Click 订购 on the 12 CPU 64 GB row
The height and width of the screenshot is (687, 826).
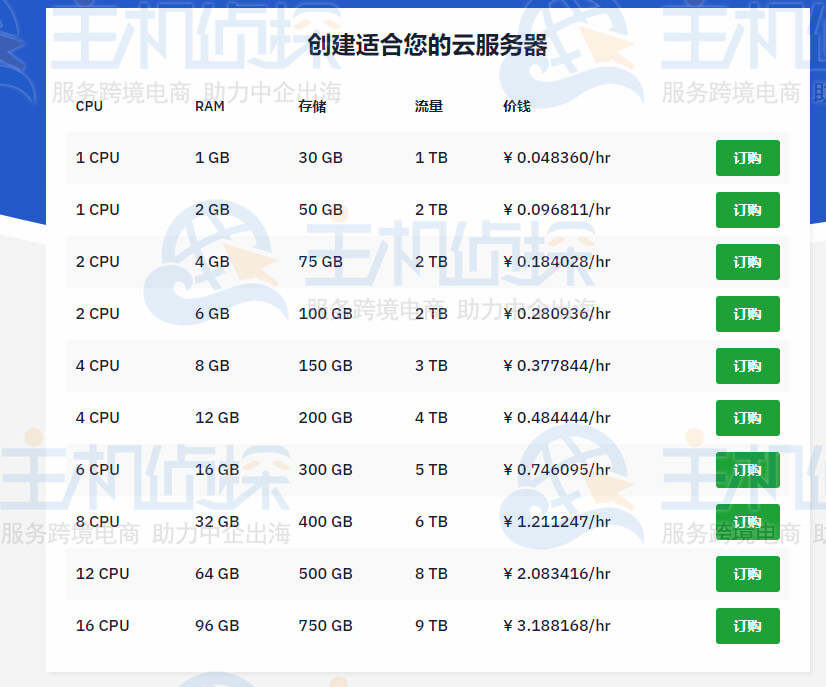(x=747, y=574)
